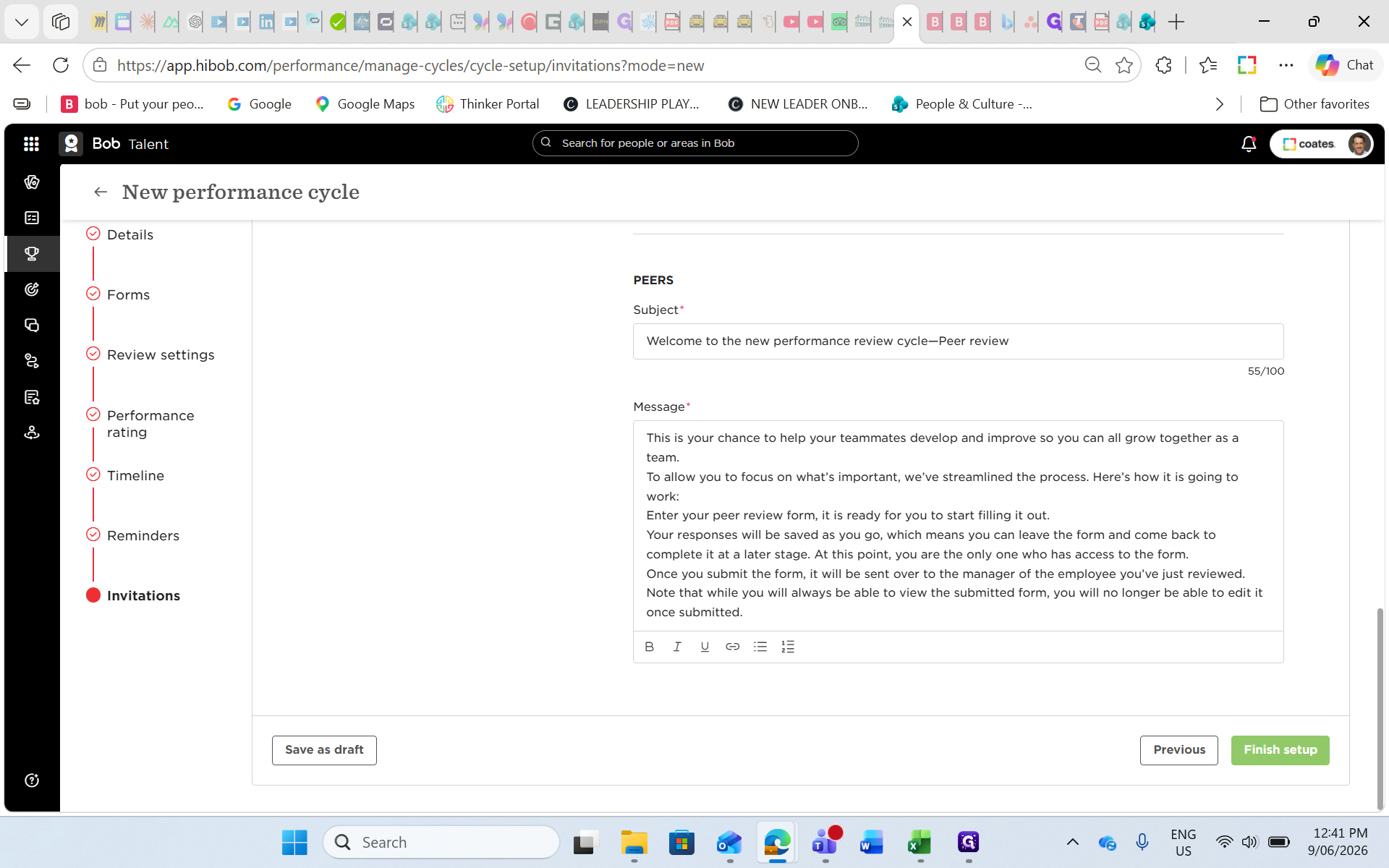The height and width of the screenshot is (868, 1389).
Task: Open File Explorer from taskbar
Action: pos(634,842)
